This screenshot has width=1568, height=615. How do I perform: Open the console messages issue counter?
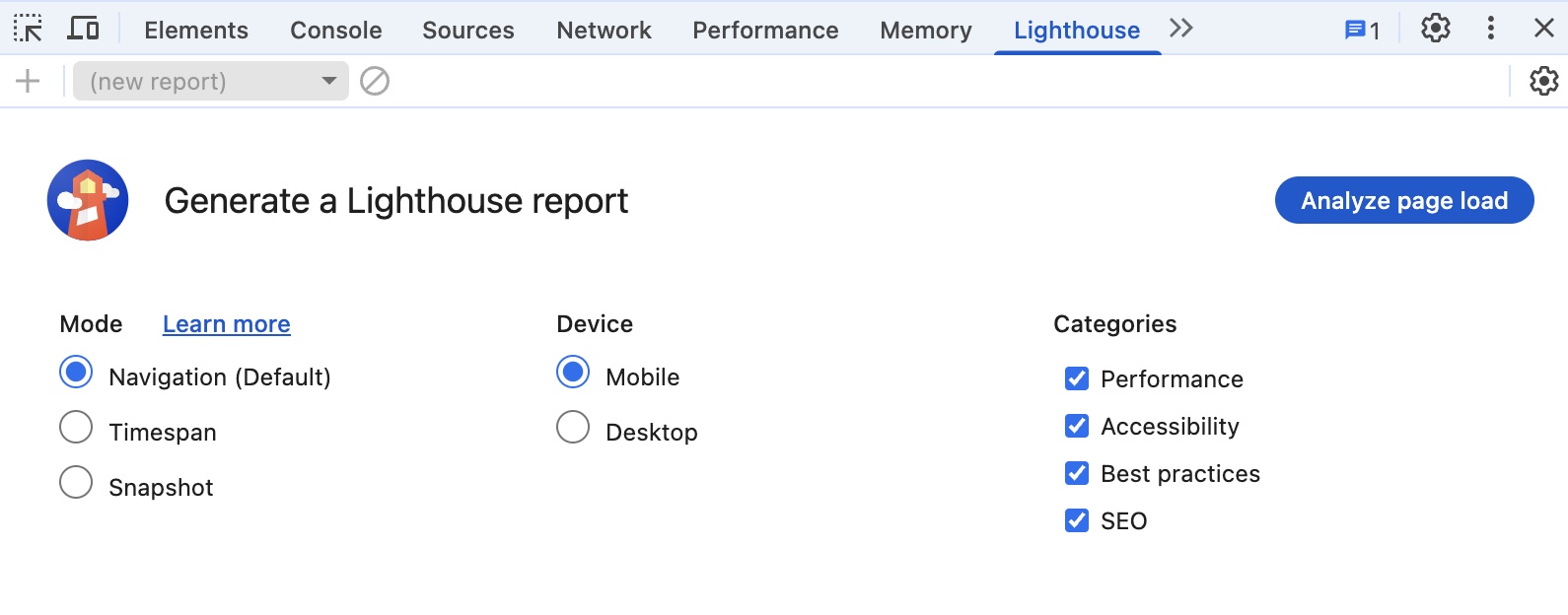[x=1362, y=31]
